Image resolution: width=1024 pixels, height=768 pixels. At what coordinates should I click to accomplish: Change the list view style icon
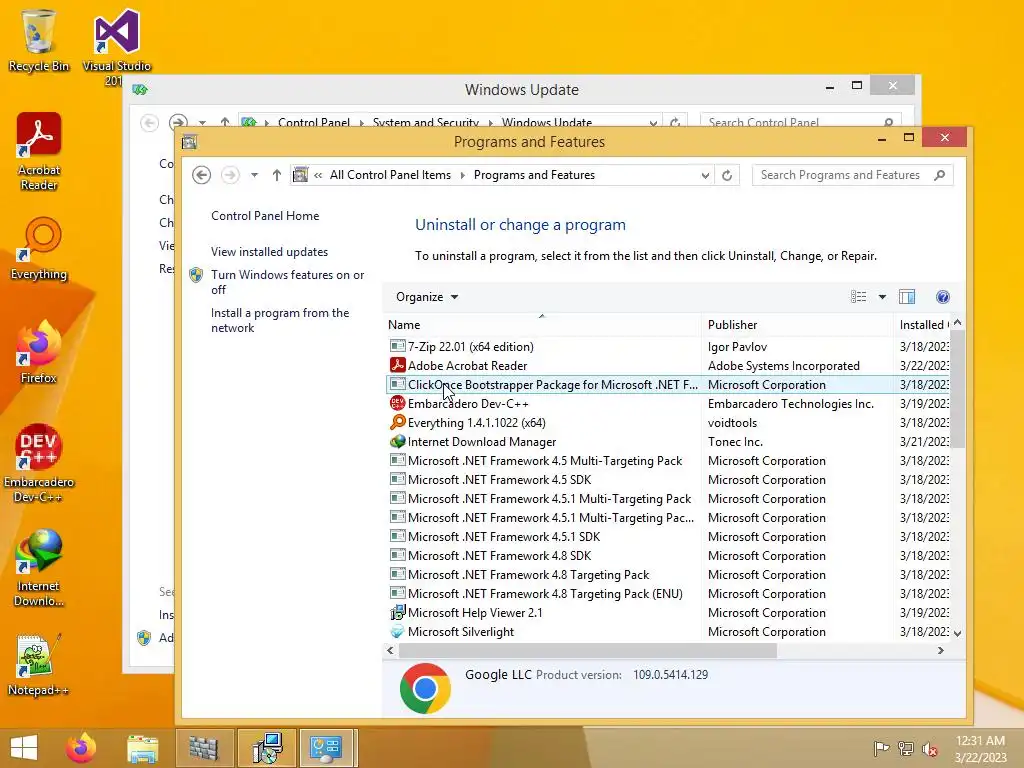[859, 297]
